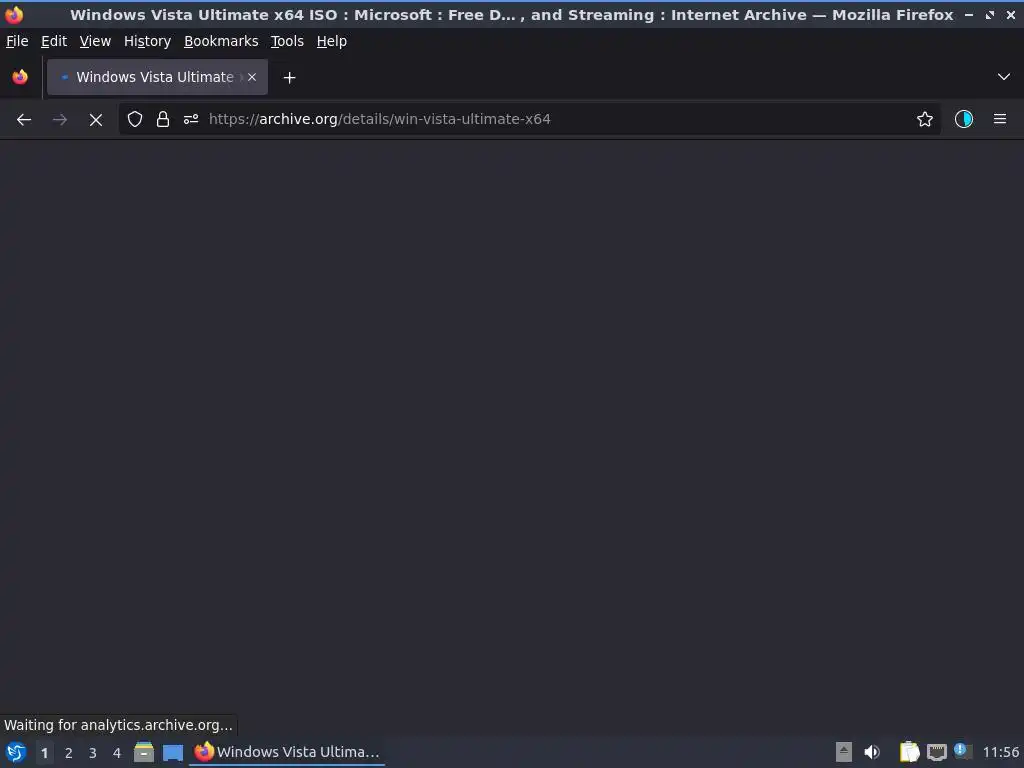Viewport: 1024px width, 768px height.
Task: Open the Firefox hamburger menu
Action: point(1000,120)
